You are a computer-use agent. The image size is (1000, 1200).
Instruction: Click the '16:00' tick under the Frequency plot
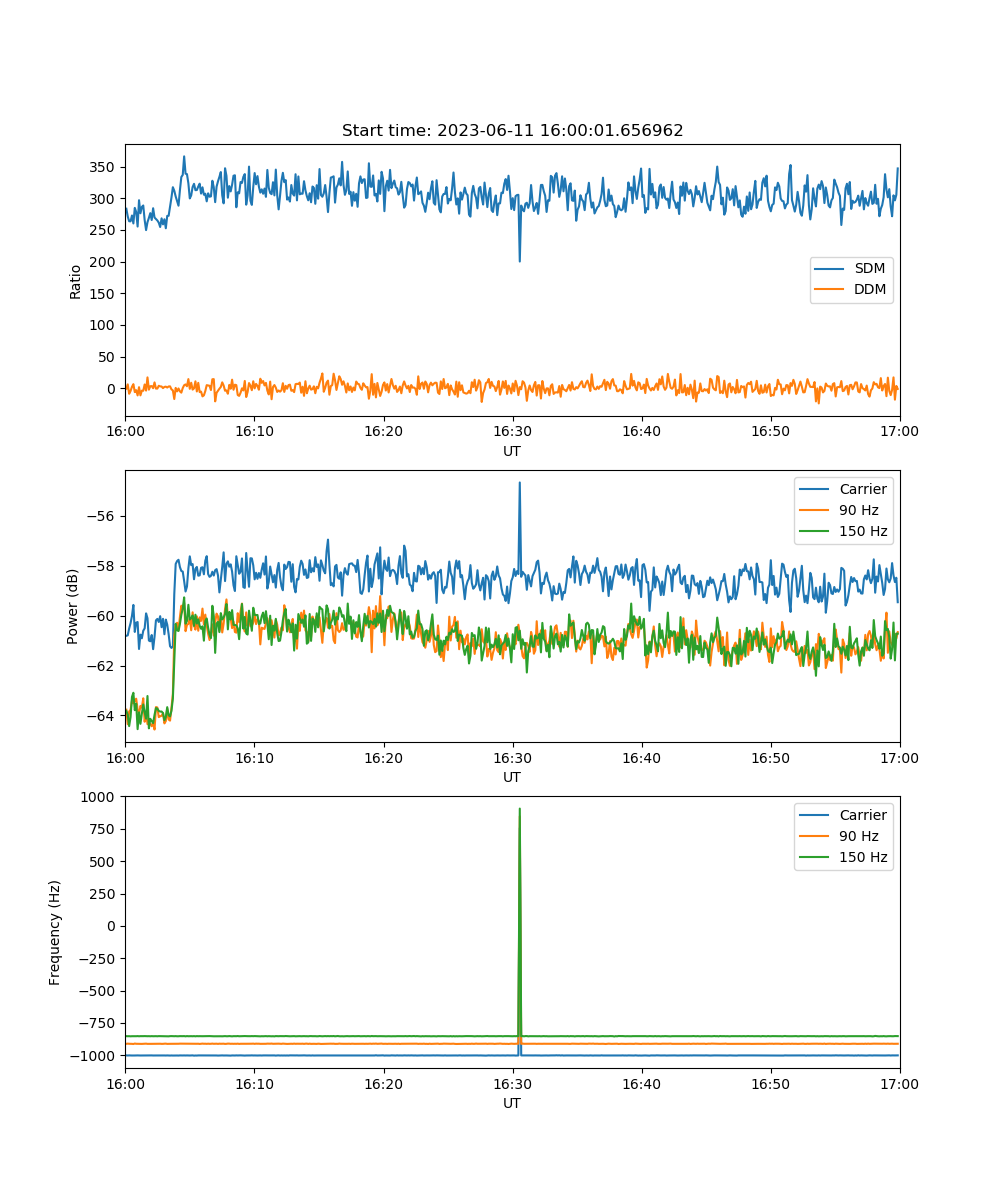(125, 1083)
